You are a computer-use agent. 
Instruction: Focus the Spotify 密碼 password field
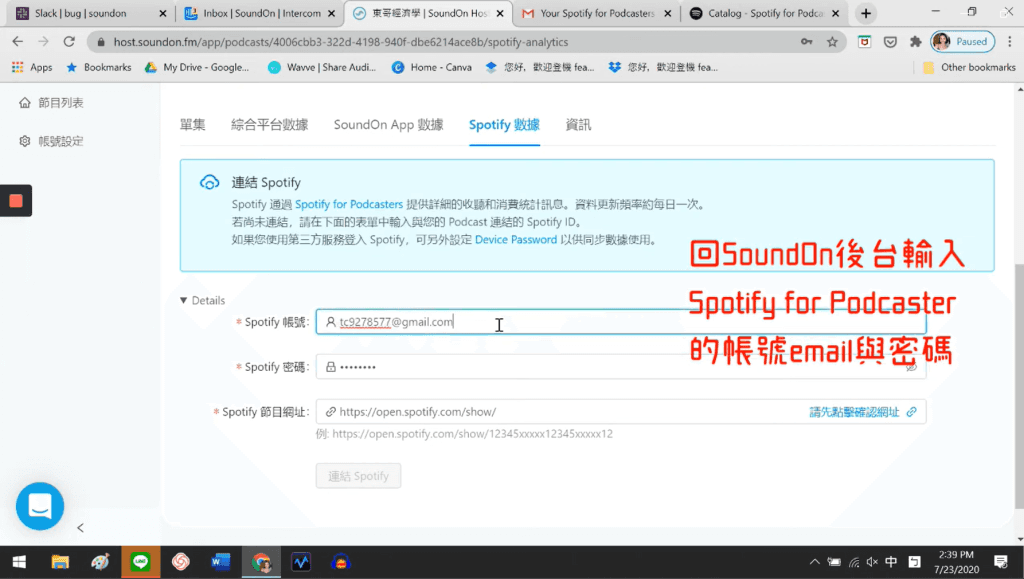pos(620,367)
